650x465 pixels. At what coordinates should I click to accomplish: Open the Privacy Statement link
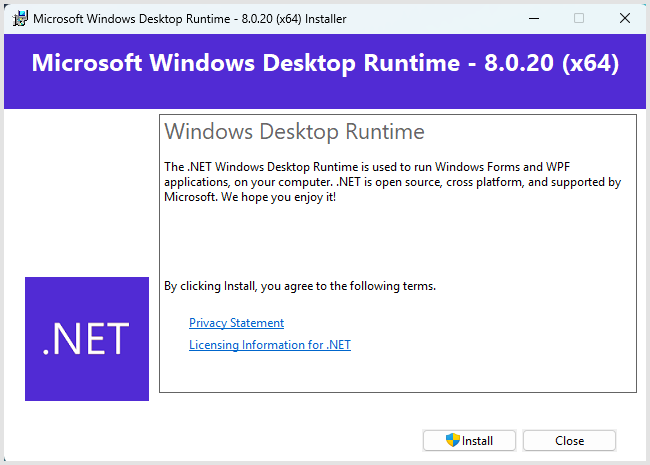pos(236,323)
